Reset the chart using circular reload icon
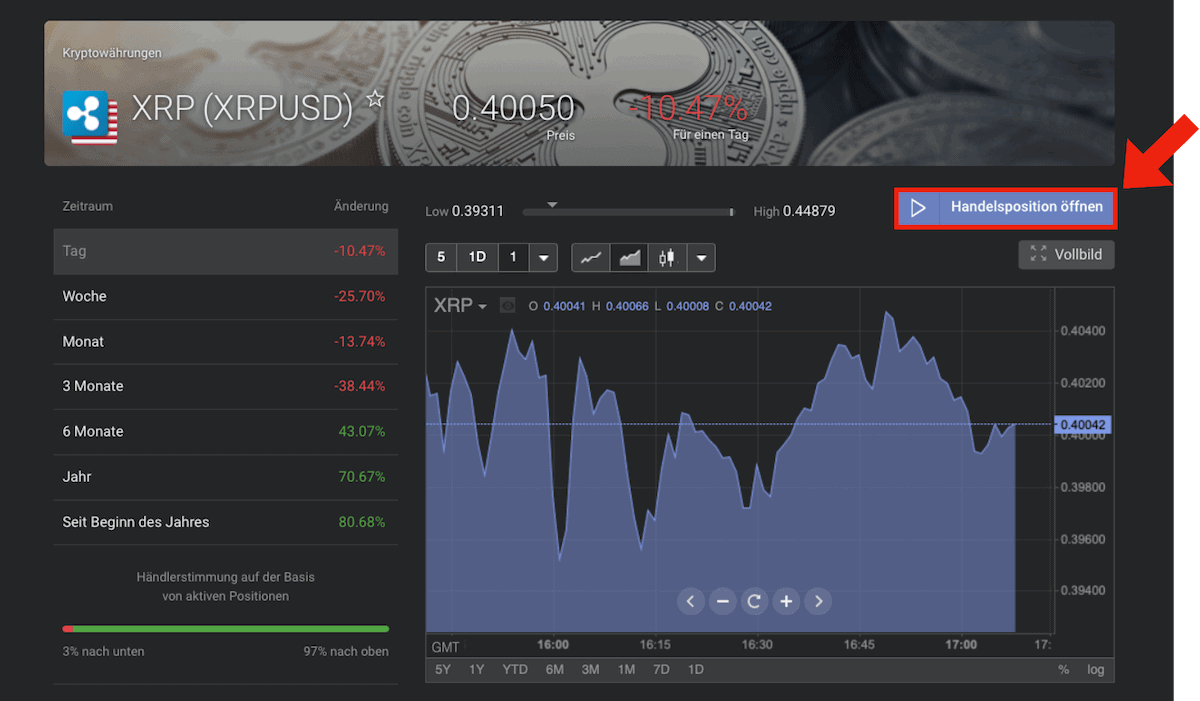1200x701 pixels. click(x=754, y=601)
